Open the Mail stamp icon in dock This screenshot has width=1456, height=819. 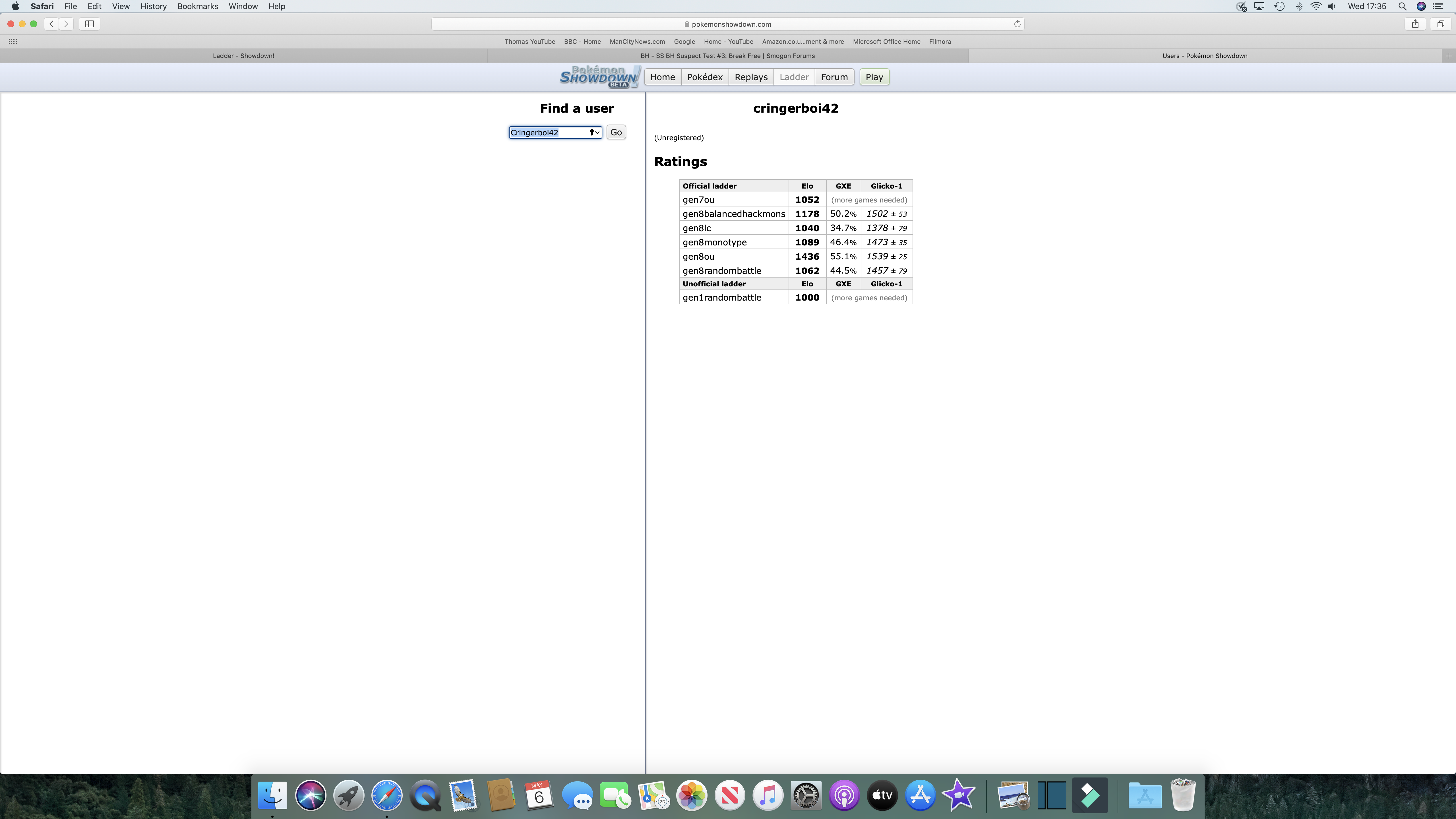463,795
